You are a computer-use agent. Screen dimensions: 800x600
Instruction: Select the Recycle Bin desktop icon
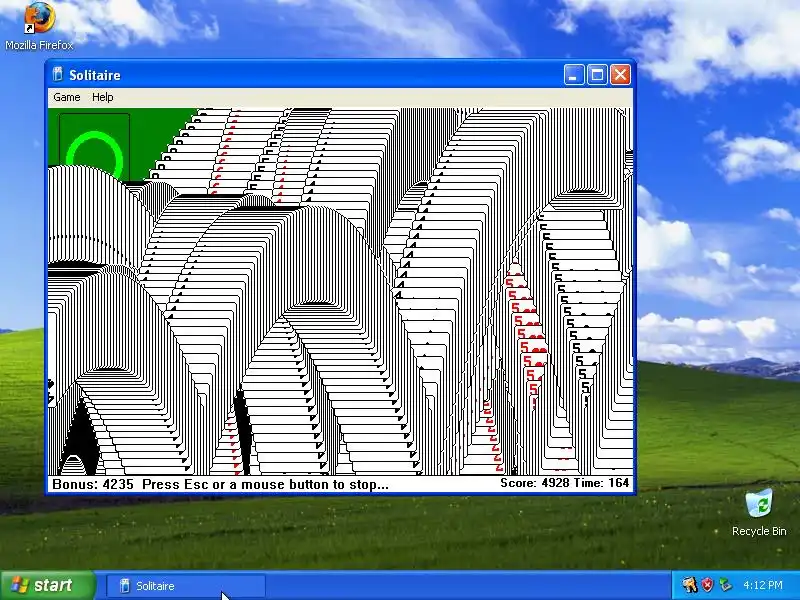[759, 512]
